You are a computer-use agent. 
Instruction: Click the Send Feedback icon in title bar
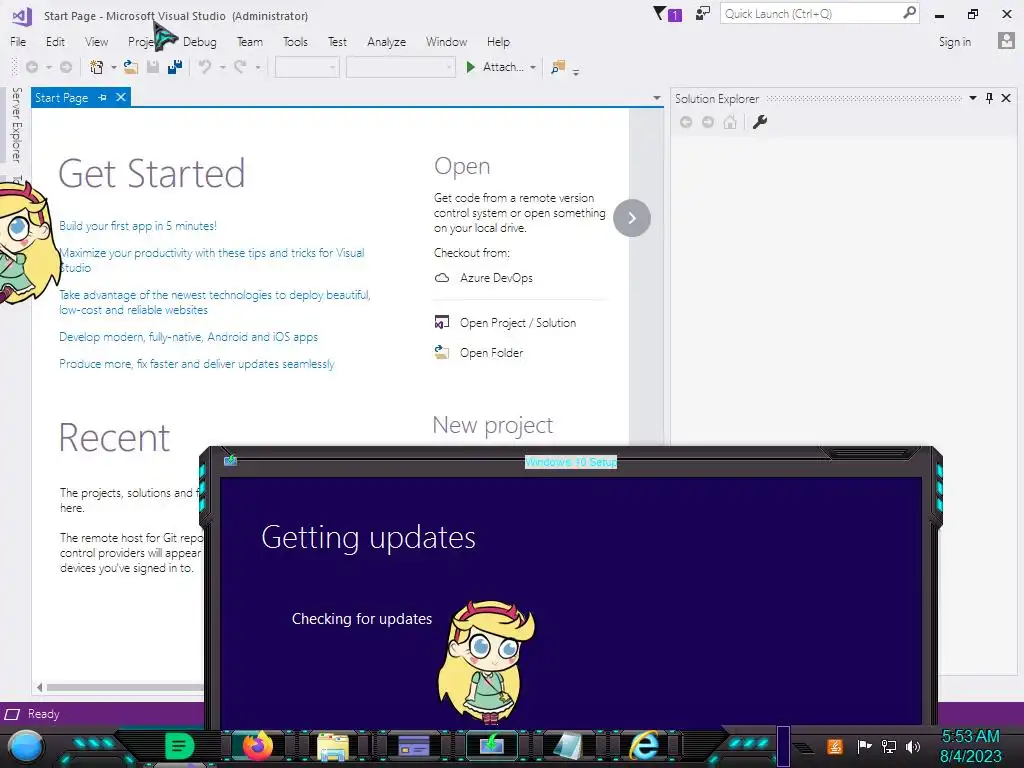coord(703,14)
